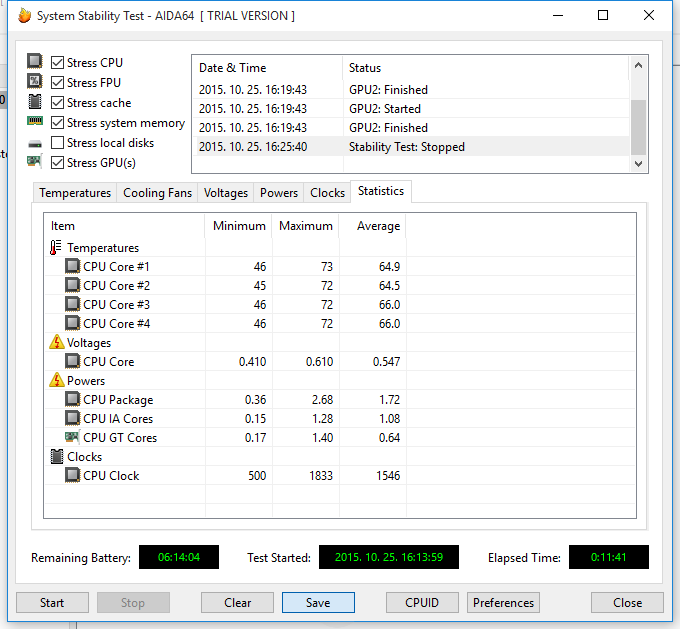The height and width of the screenshot is (629, 680).
Task: Minimize the AIDA64 window
Action: pyautogui.click(x=558, y=15)
